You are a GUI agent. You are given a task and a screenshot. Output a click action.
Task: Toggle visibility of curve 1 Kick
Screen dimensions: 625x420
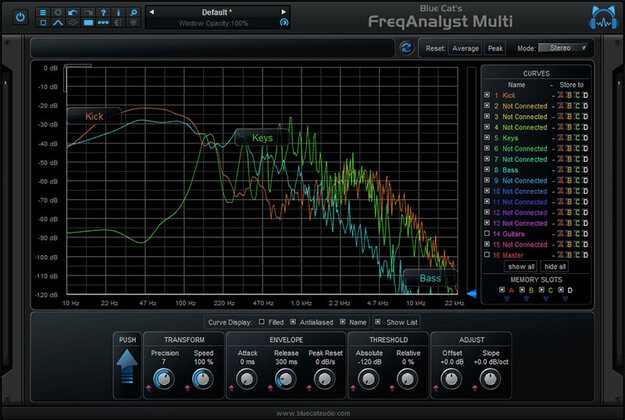[487, 95]
